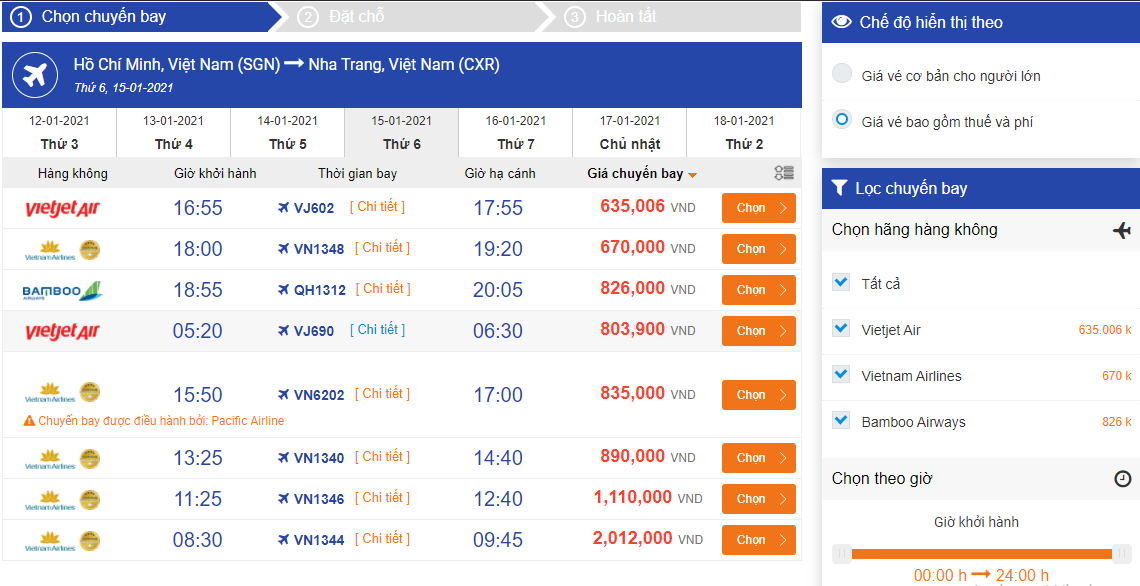Open the 17-01-2021 Chủ nhật date tab
The image size is (1140, 586).
point(630,132)
